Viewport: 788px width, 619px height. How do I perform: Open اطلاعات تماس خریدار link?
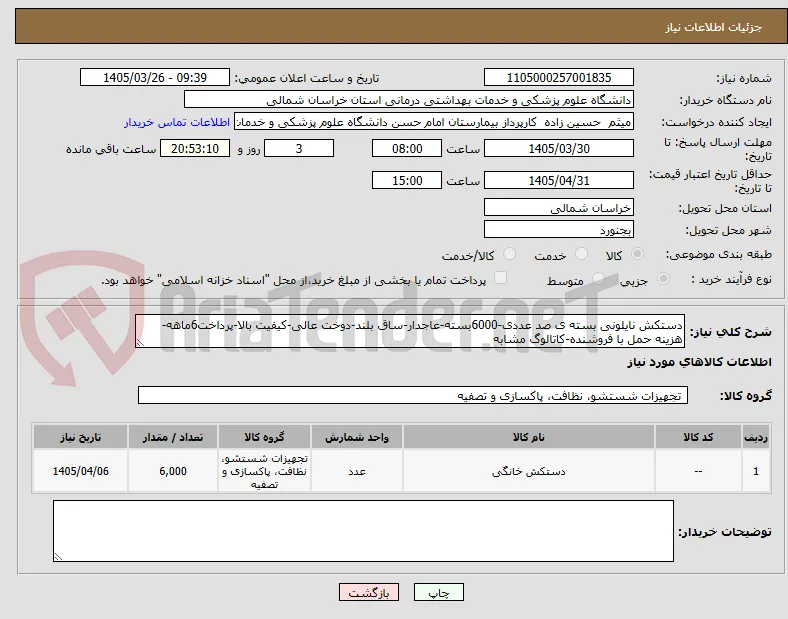pyautogui.click(x=177, y=122)
